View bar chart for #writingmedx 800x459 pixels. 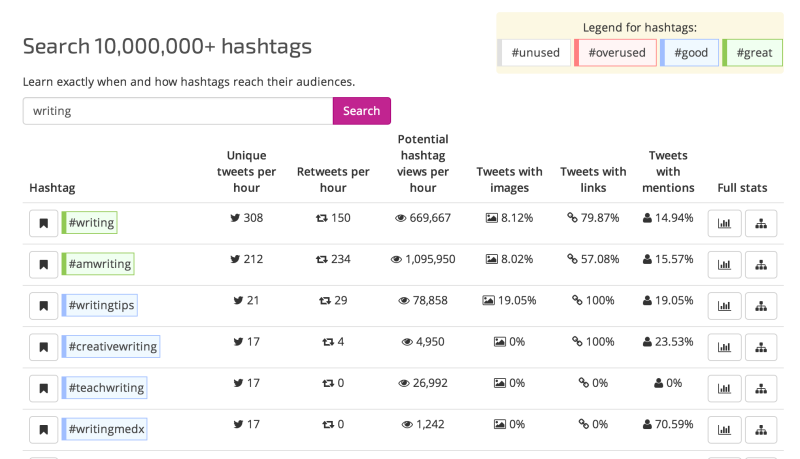723,429
